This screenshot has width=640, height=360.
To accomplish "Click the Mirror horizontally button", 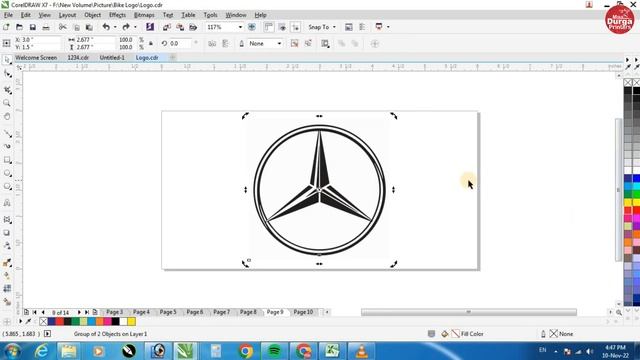I will pos(212,44).
